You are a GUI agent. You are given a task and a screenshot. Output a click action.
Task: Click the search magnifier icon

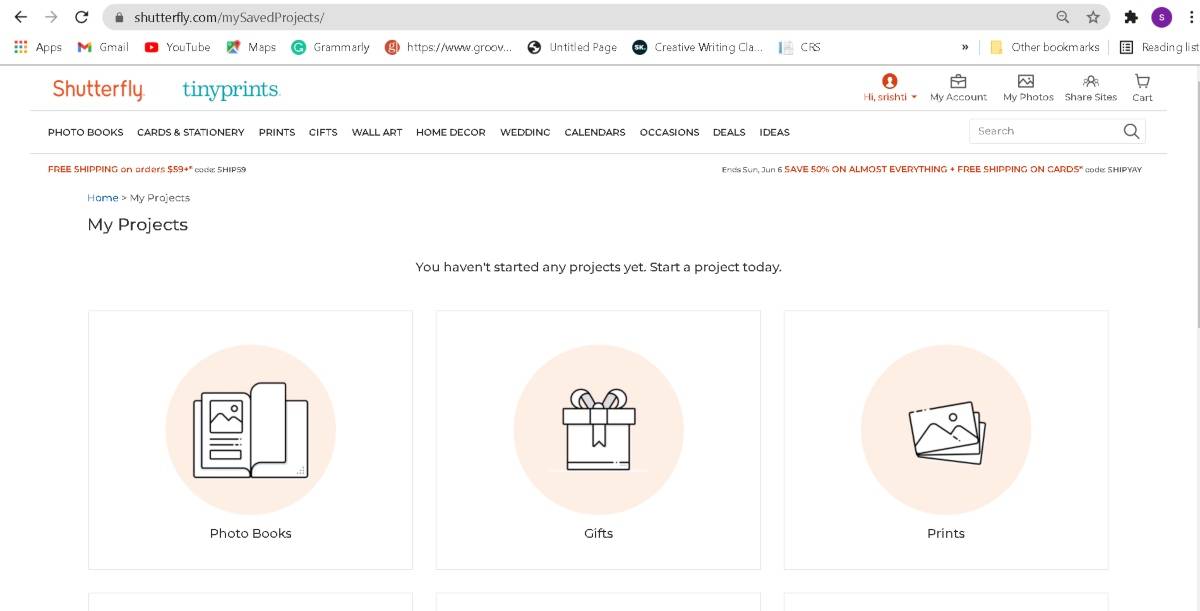(1131, 131)
